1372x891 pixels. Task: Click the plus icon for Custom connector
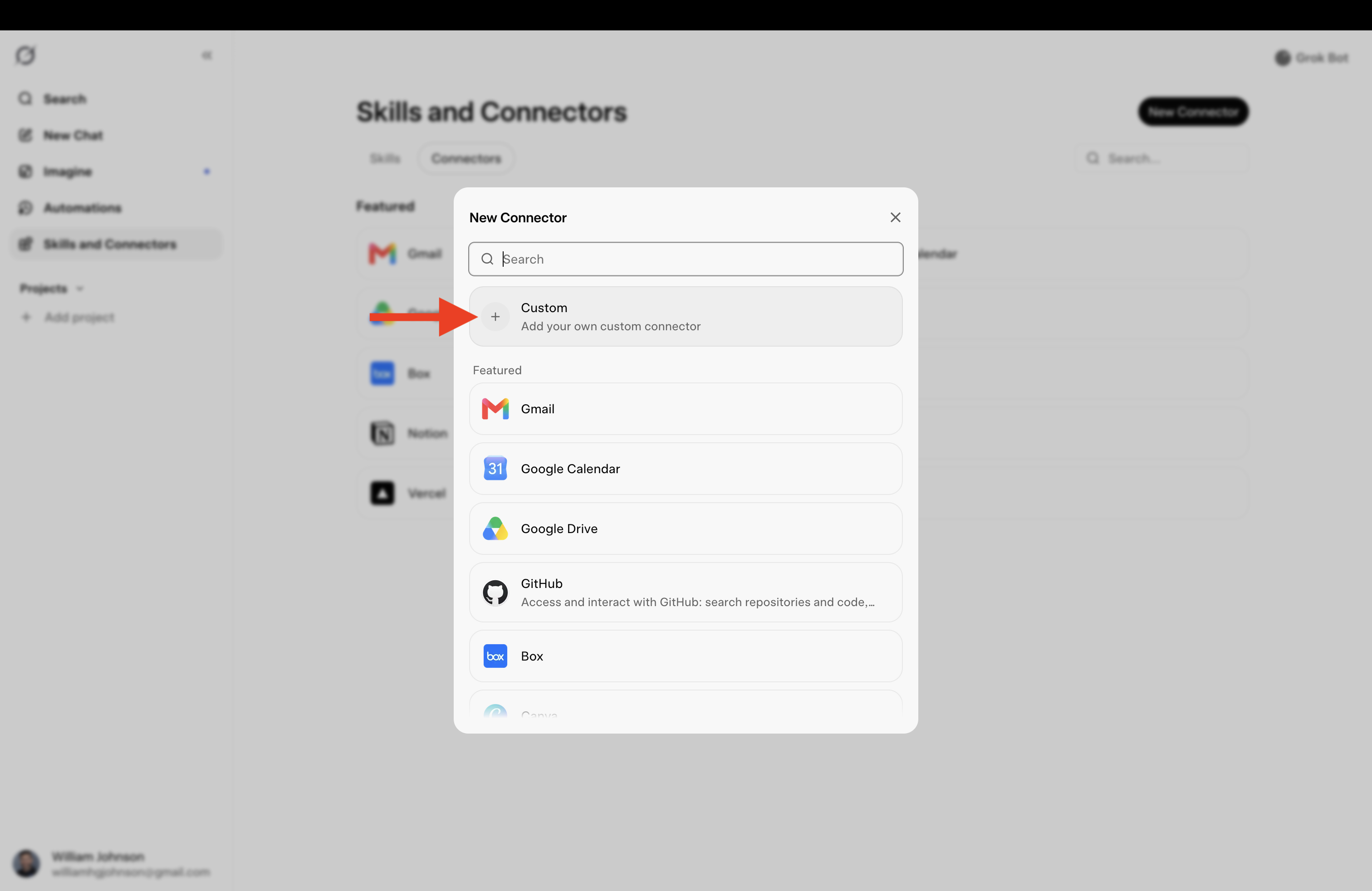pos(495,316)
